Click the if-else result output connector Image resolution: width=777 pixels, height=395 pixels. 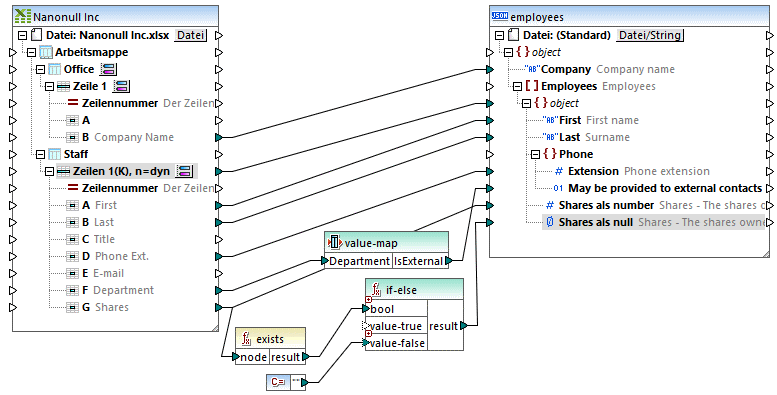[x=463, y=326]
